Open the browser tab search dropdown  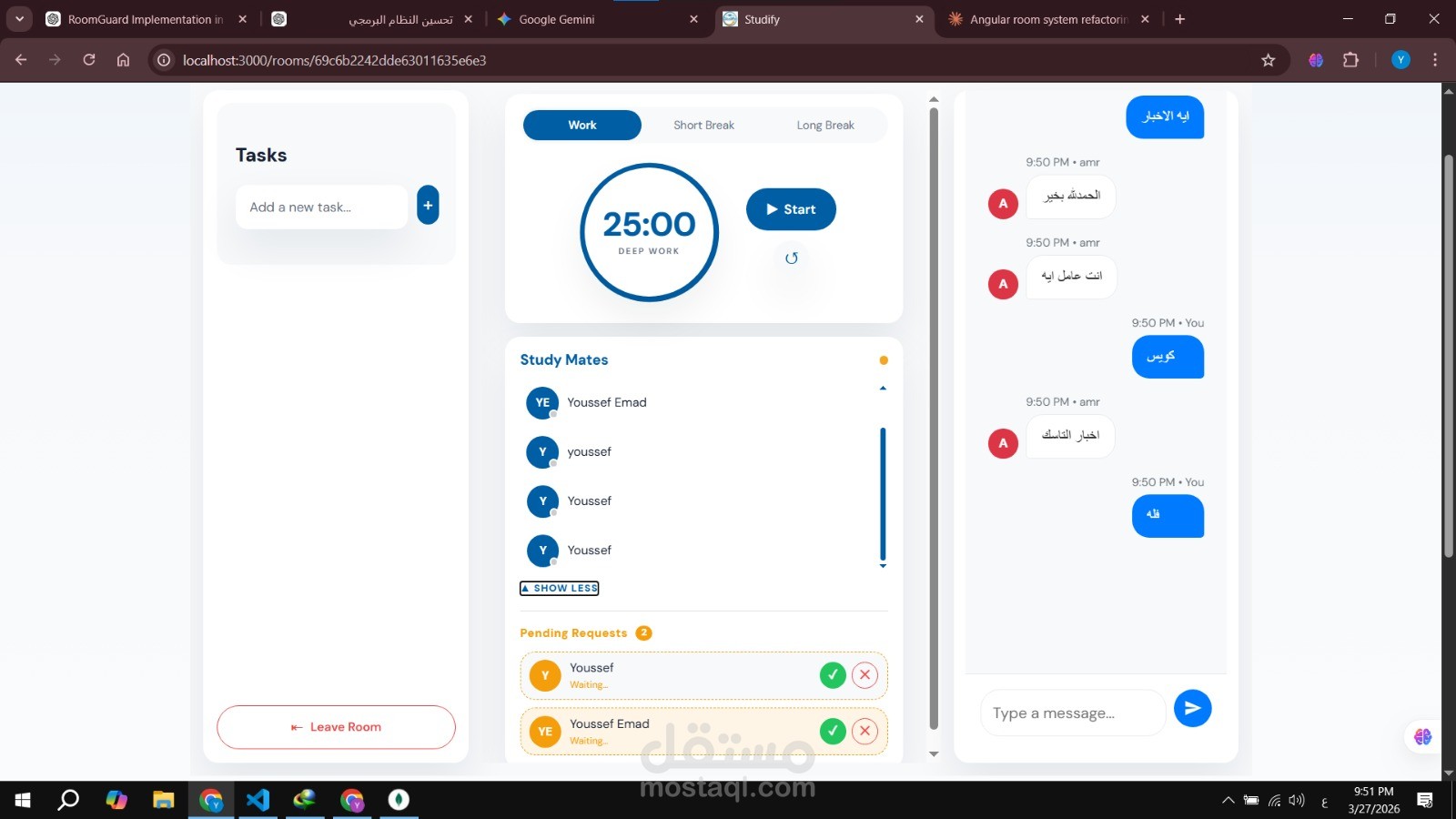[19, 19]
